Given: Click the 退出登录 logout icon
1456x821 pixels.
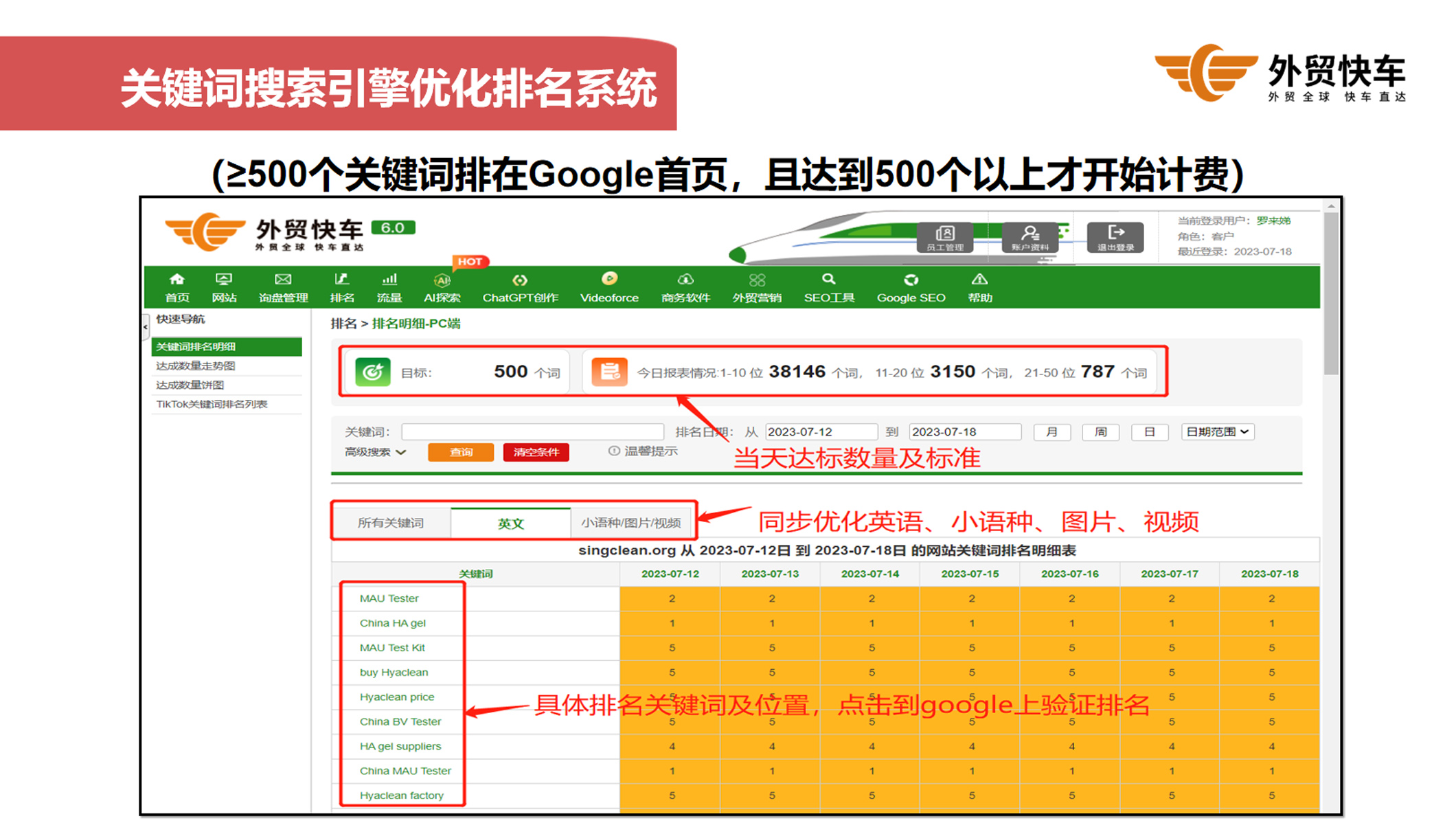Looking at the screenshot, I should pyautogui.click(x=1115, y=237).
